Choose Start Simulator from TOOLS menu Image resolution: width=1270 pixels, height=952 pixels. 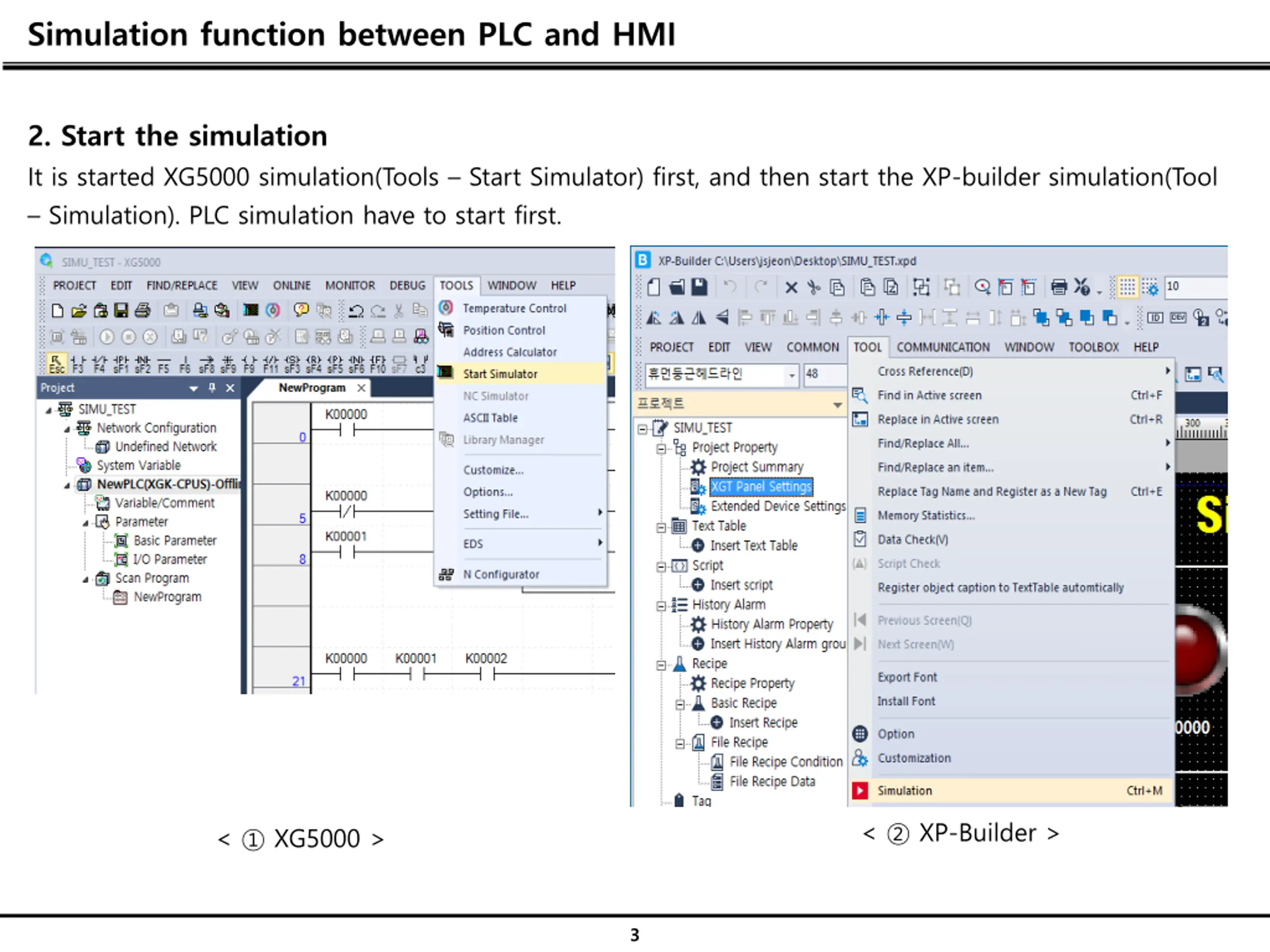tap(500, 374)
